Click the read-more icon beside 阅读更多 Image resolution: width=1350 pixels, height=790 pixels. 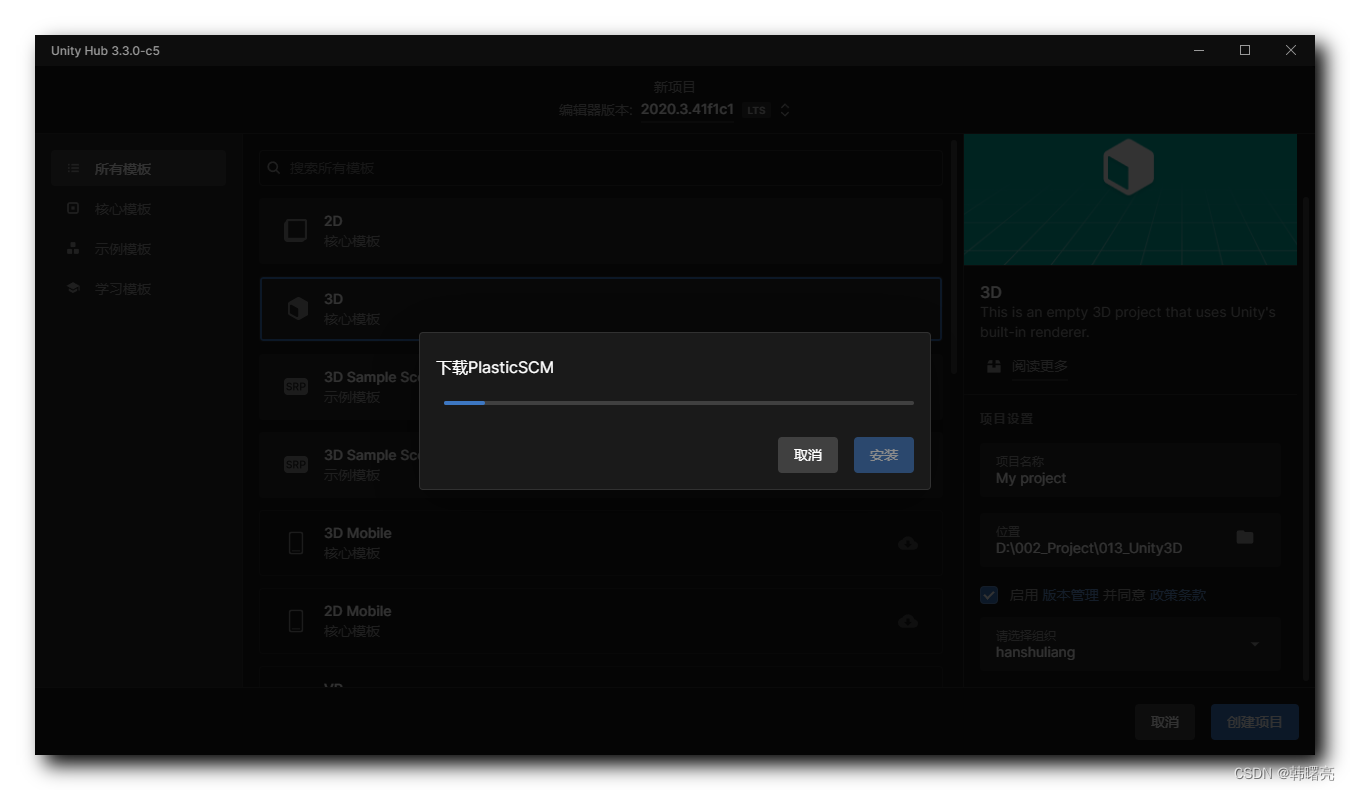pyautogui.click(x=993, y=367)
